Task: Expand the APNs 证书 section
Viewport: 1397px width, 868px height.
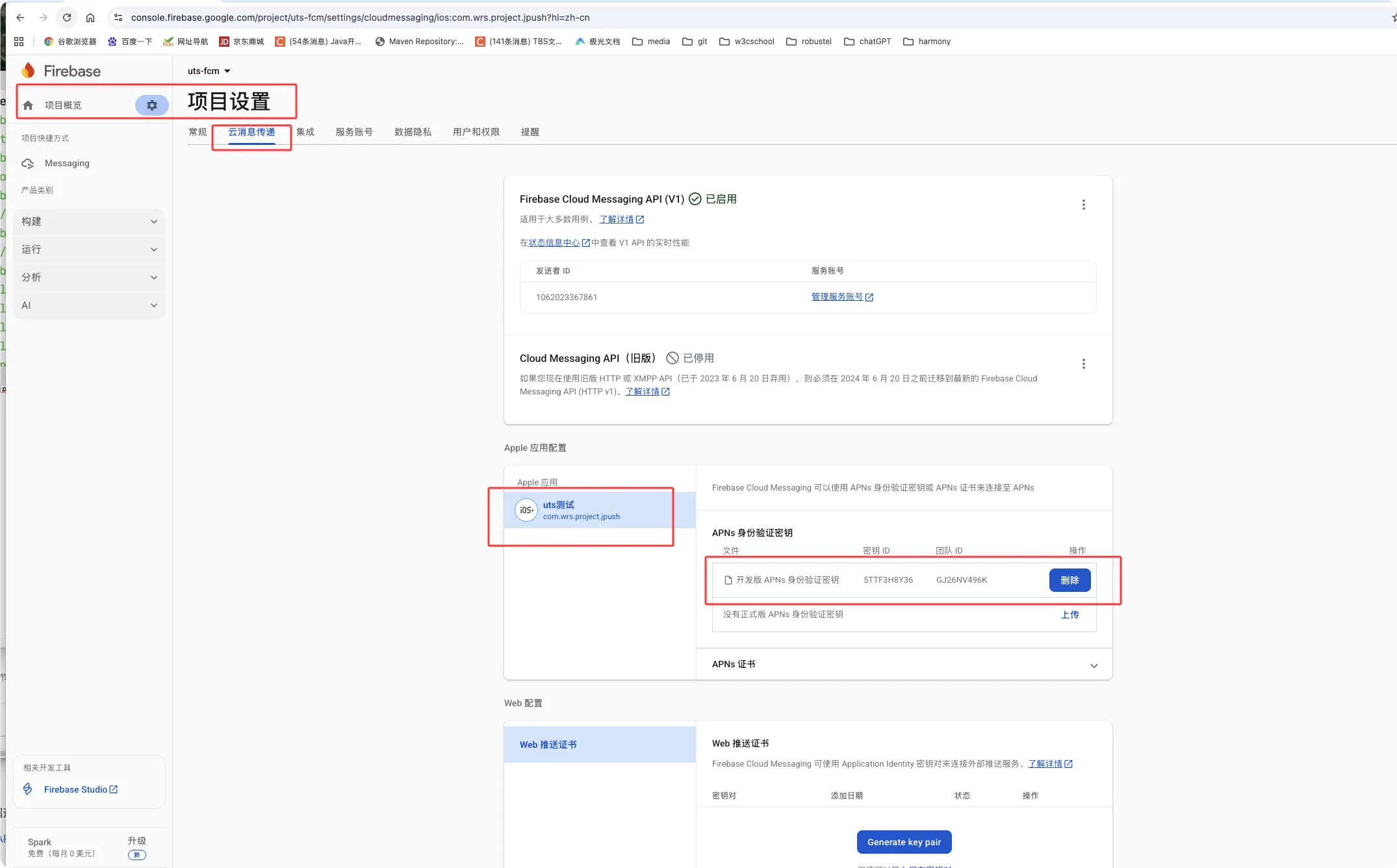Action: [1094, 665]
